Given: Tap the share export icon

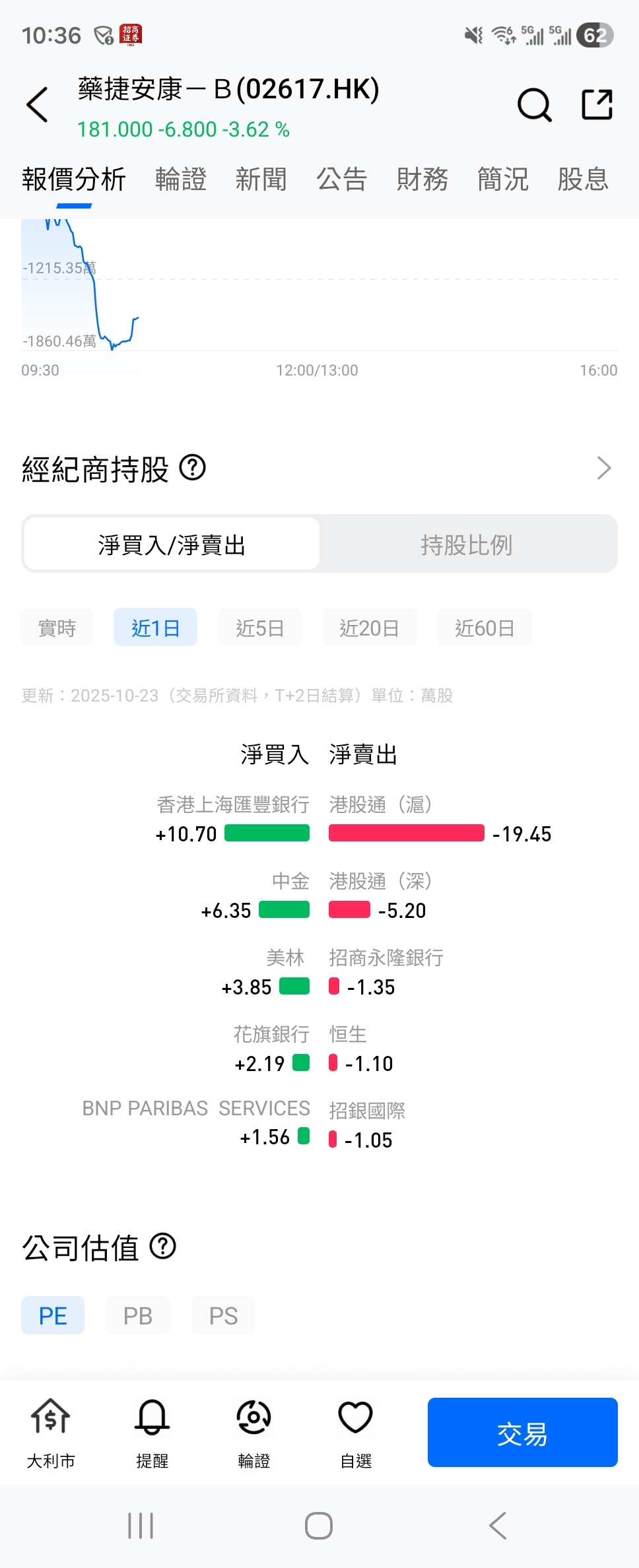Looking at the screenshot, I should point(597,104).
